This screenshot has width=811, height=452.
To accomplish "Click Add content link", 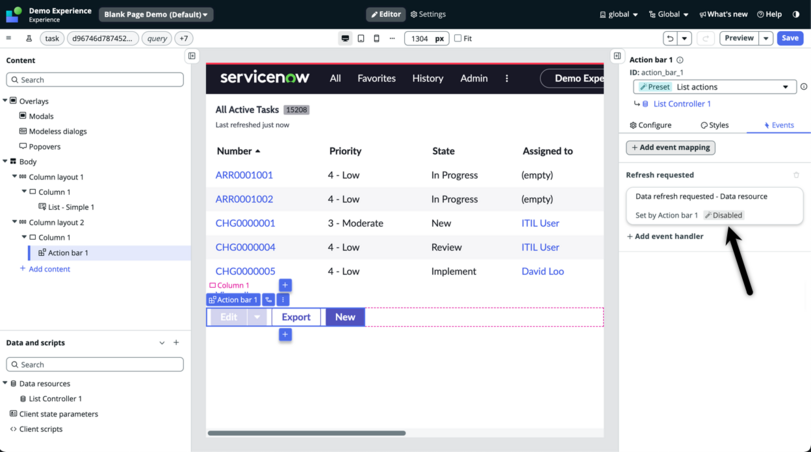I will click(x=45, y=269).
